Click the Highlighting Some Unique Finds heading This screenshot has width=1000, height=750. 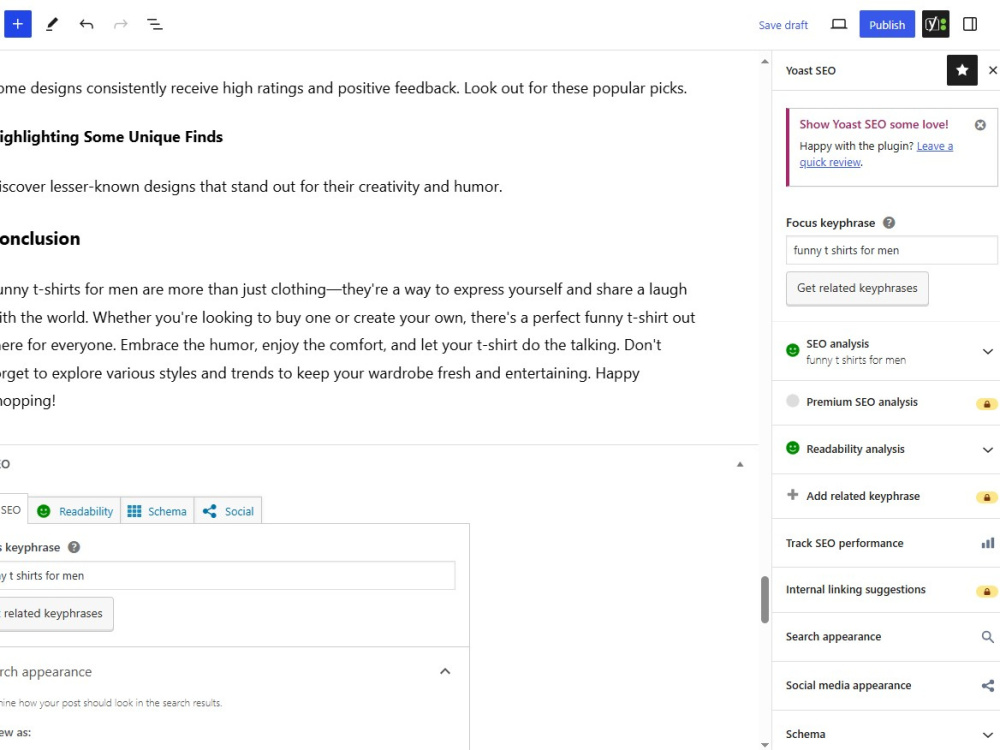pos(111,136)
